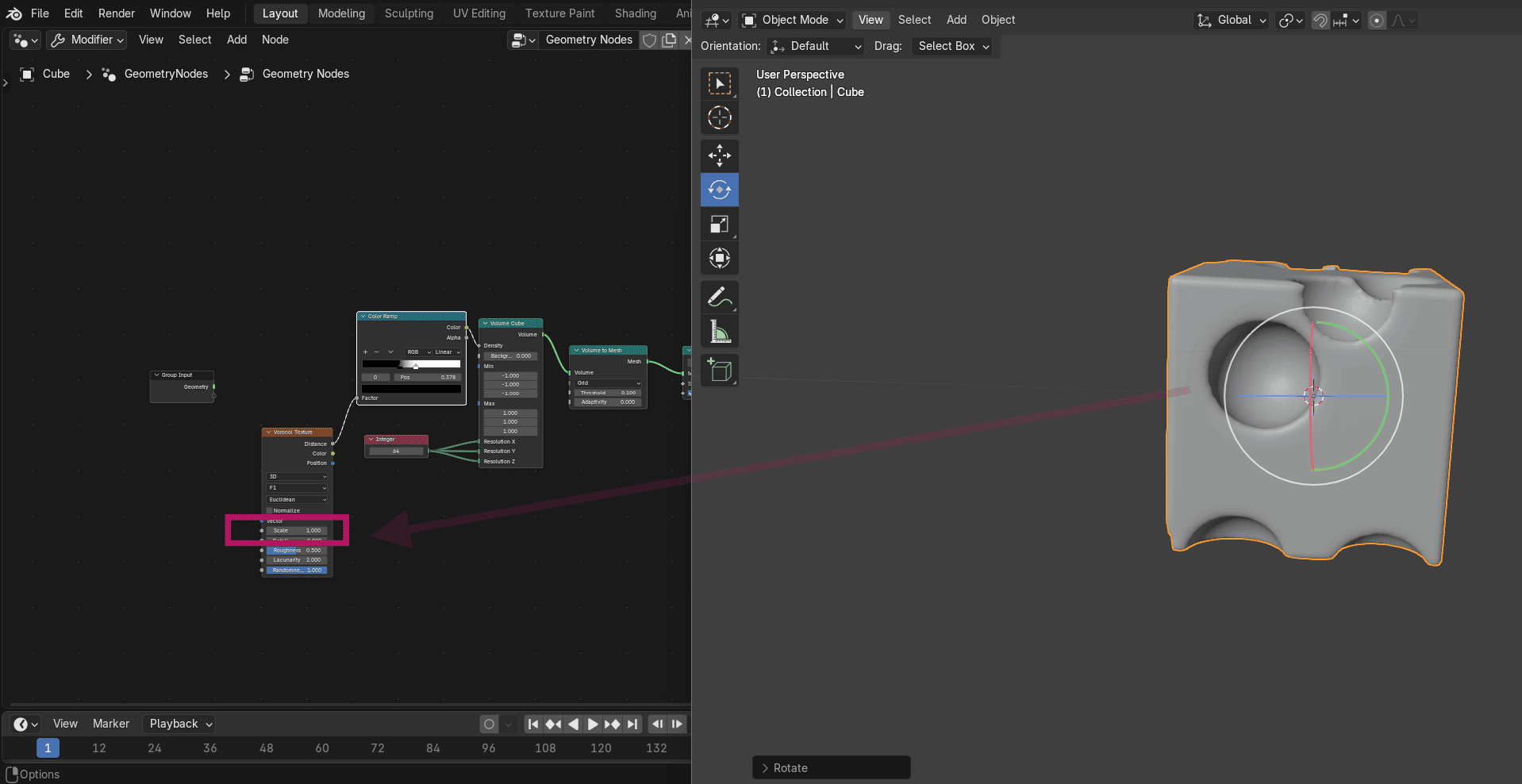Image resolution: width=1522 pixels, height=784 pixels.
Task: Jump to the timeline end frame button
Action: pos(632,724)
